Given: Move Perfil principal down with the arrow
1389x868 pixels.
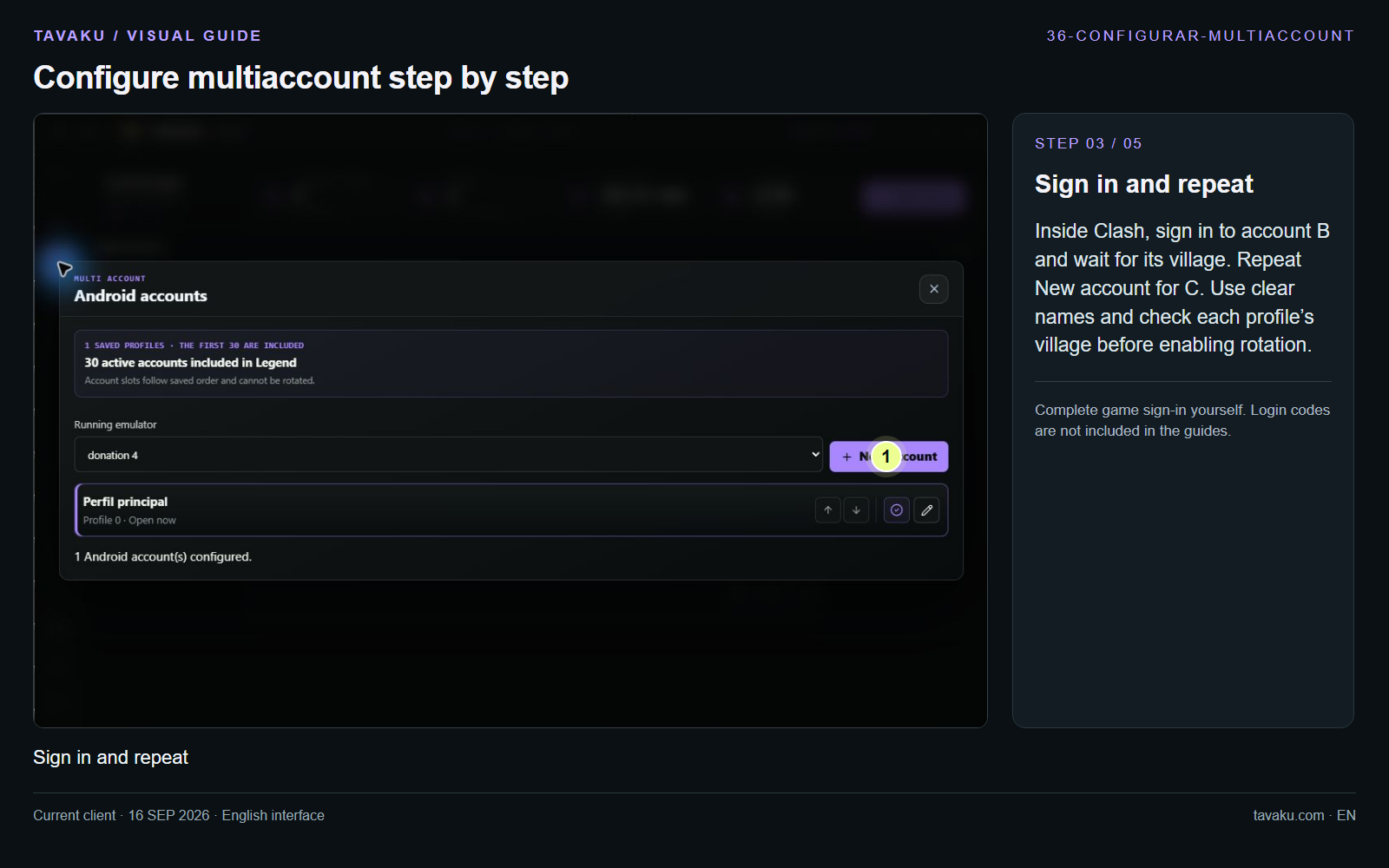Looking at the screenshot, I should point(856,510).
